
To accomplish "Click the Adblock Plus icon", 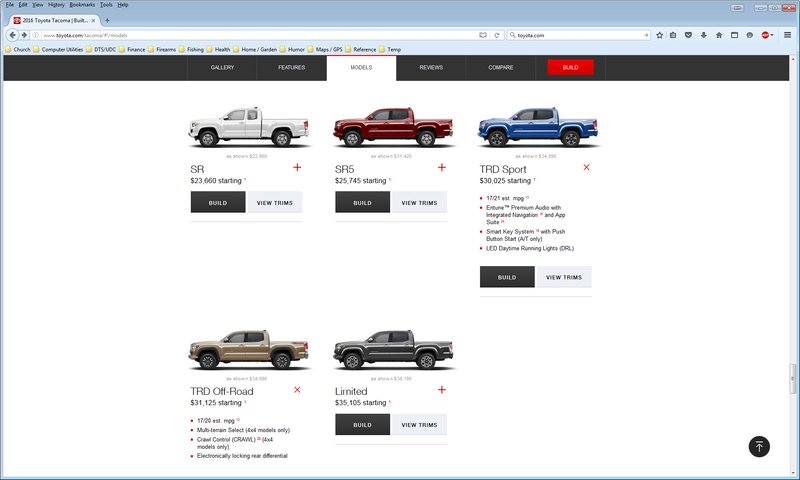I will (x=765, y=35).
